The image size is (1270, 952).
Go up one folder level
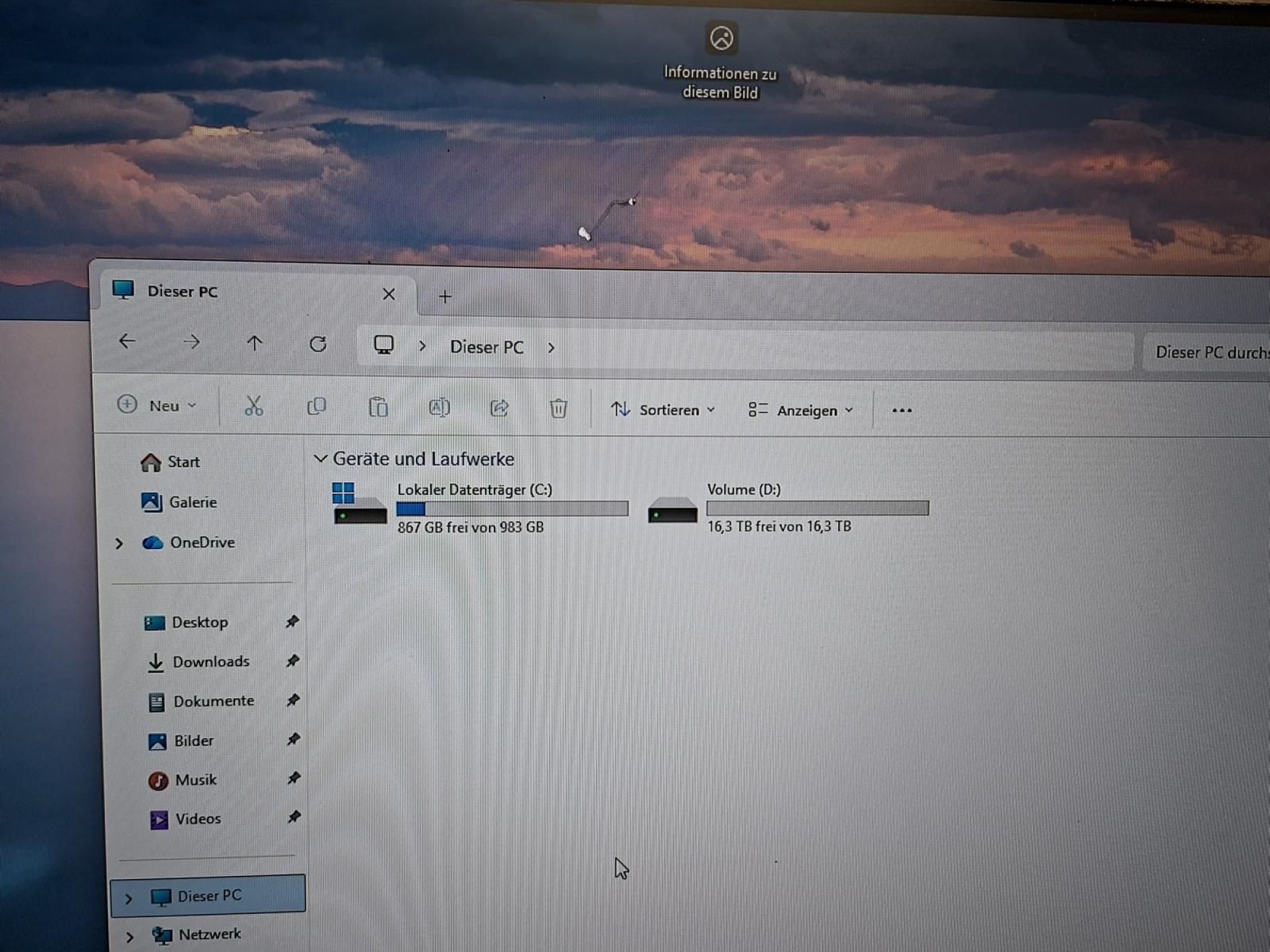click(x=255, y=343)
